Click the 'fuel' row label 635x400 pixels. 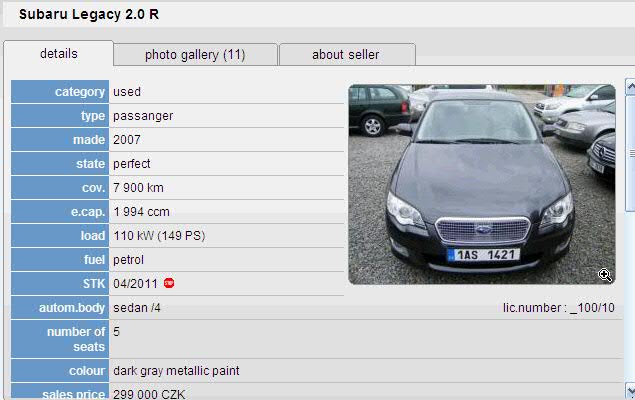click(60, 260)
